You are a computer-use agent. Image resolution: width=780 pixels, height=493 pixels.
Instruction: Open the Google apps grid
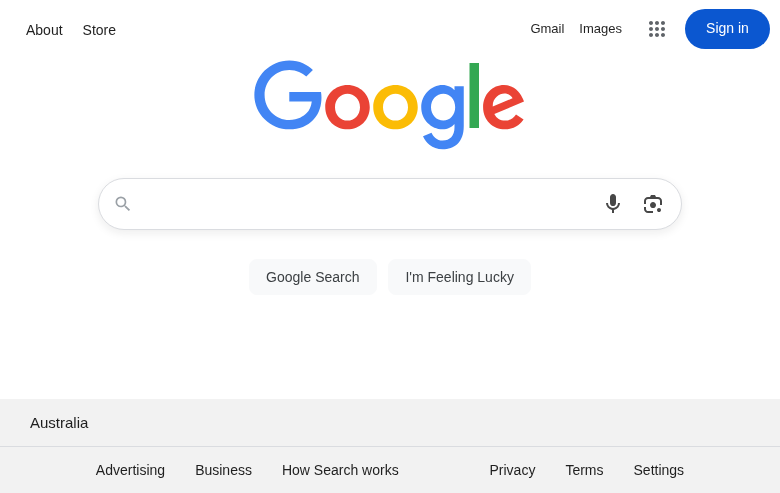657,29
